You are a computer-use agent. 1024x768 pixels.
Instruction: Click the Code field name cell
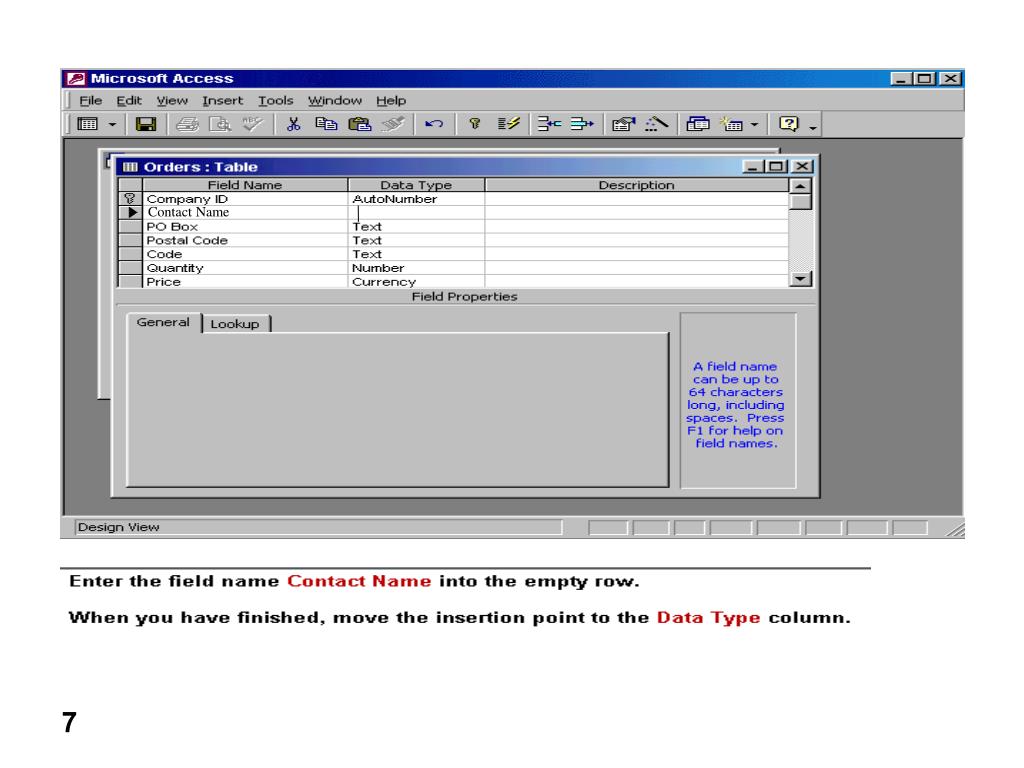[245, 254]
